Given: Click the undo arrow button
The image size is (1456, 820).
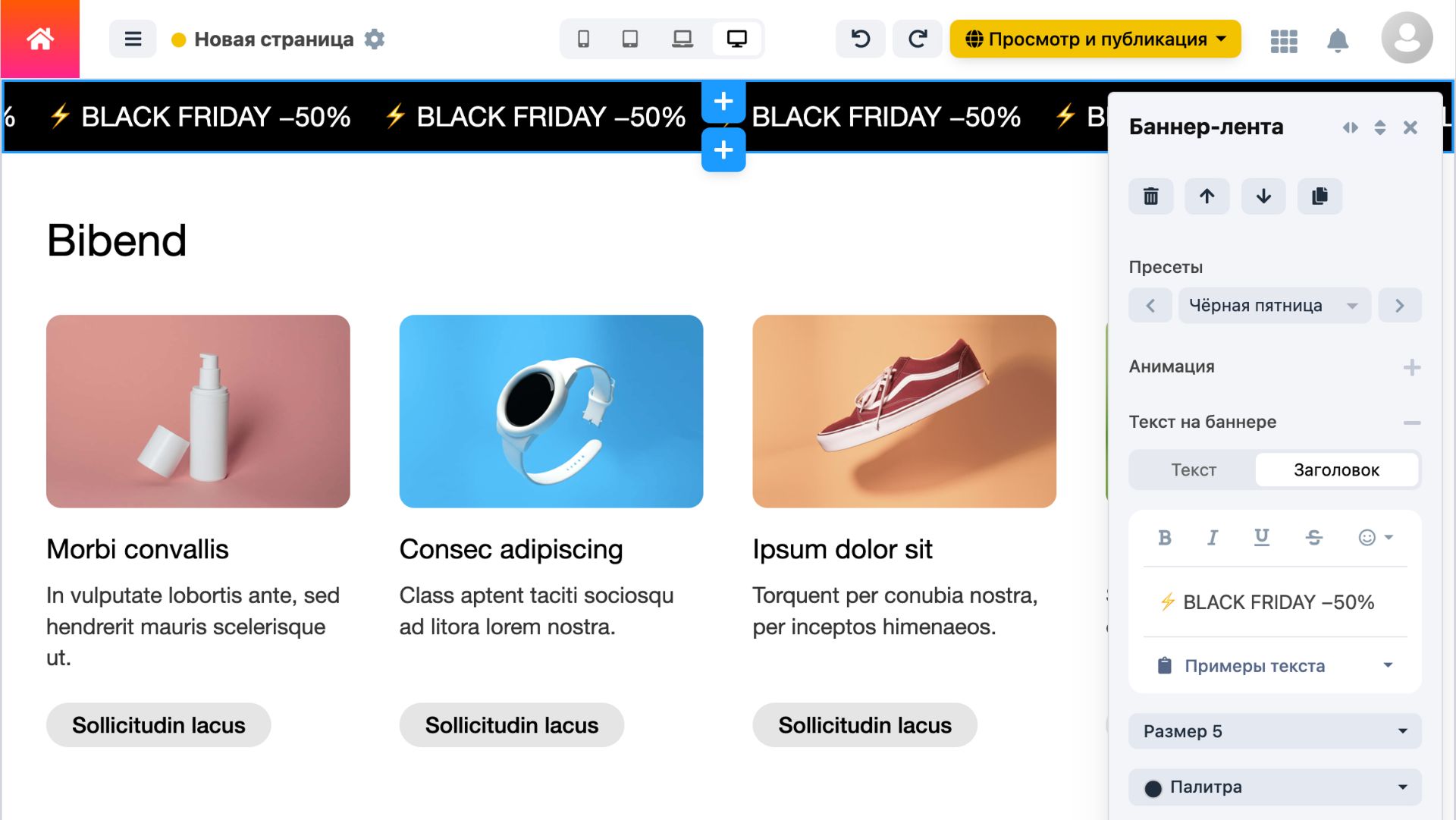Looking at the screenshot, I should [861, 39].
